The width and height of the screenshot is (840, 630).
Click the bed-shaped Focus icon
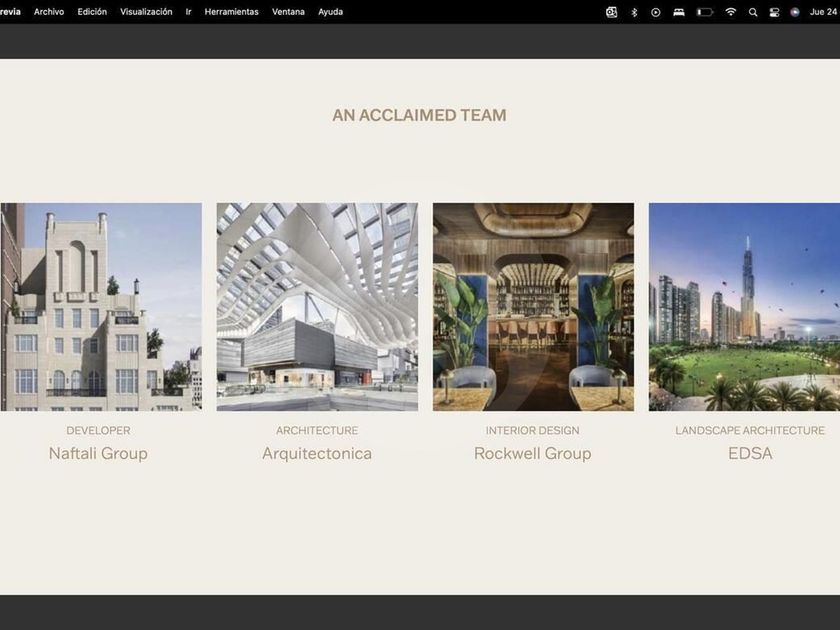point(679,12)
